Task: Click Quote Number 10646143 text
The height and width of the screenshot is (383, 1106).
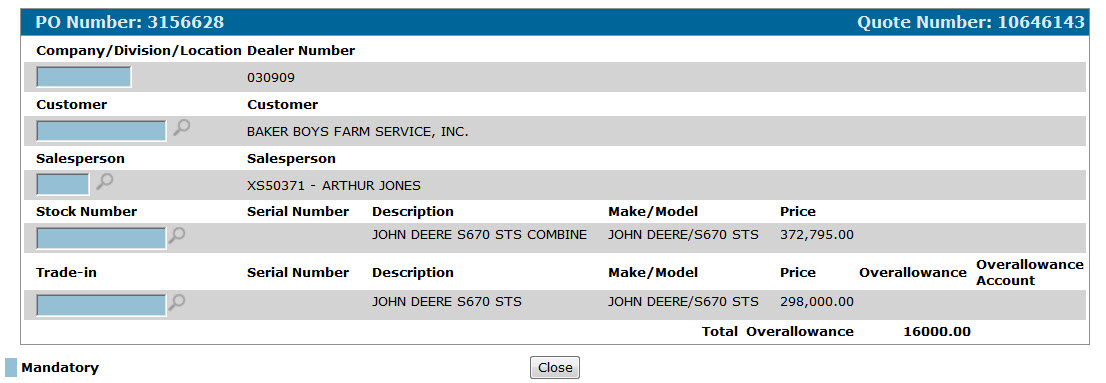Action: click(x=971, y=23)
